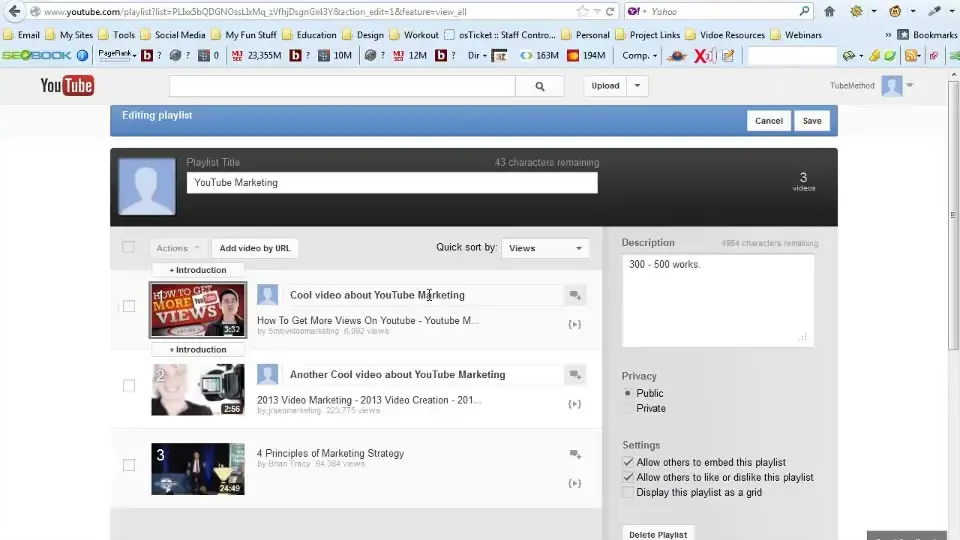Screen dimensions: 960x540
Task: Add note icon for Another Cool video
Action: coord(575,375)
